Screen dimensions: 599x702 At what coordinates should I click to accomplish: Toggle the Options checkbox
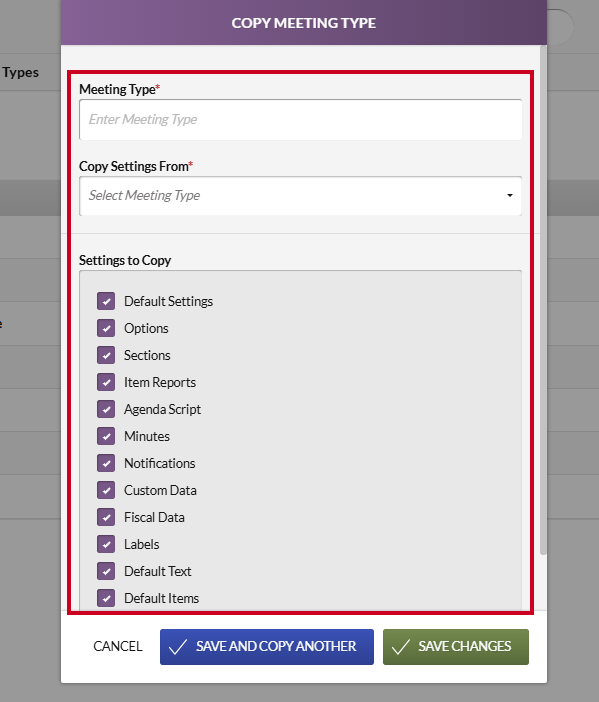[106, 328]
